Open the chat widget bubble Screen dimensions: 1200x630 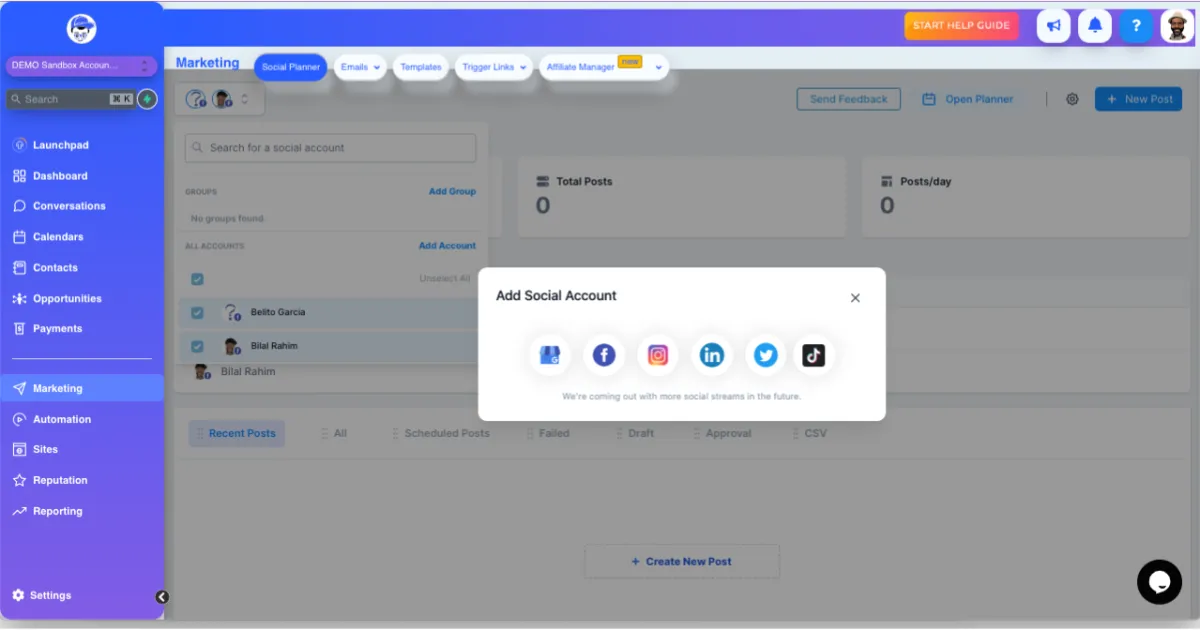click(1159, 582)
